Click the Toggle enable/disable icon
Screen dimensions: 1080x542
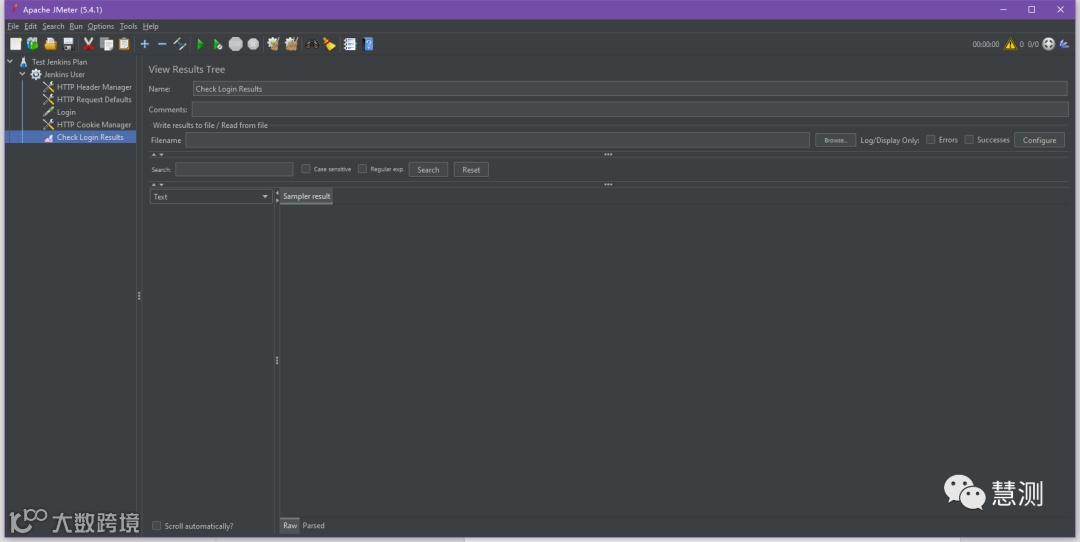(x=180, y=44)
